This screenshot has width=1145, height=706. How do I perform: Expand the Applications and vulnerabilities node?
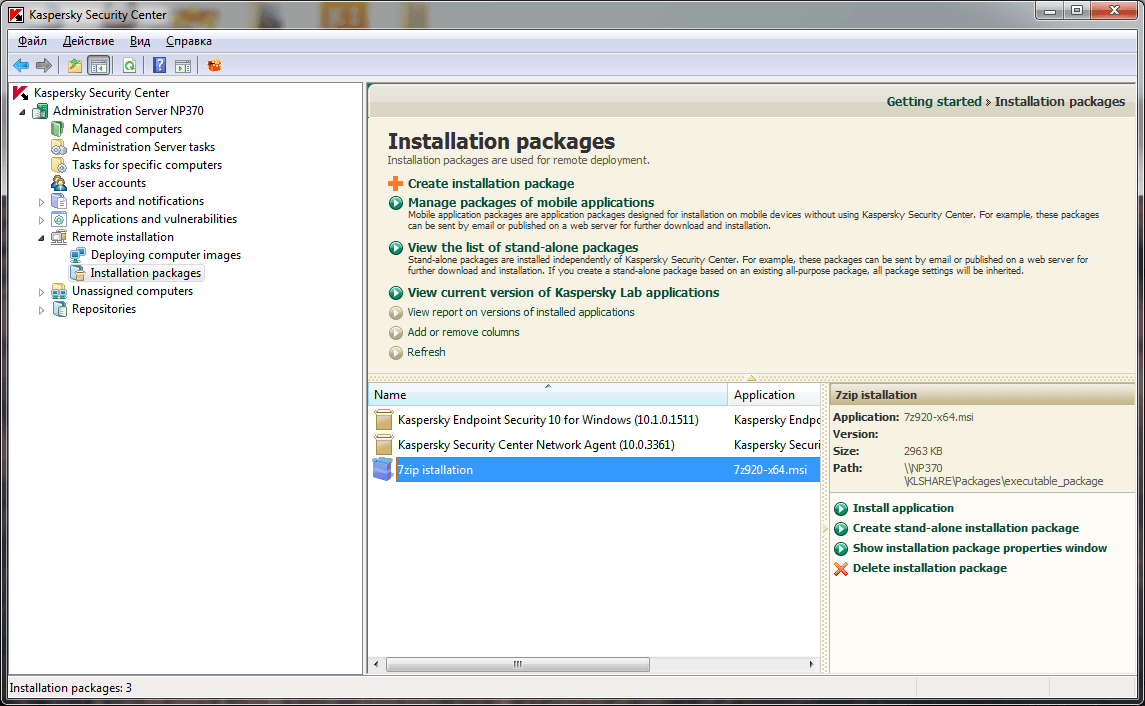pos(41,220)
